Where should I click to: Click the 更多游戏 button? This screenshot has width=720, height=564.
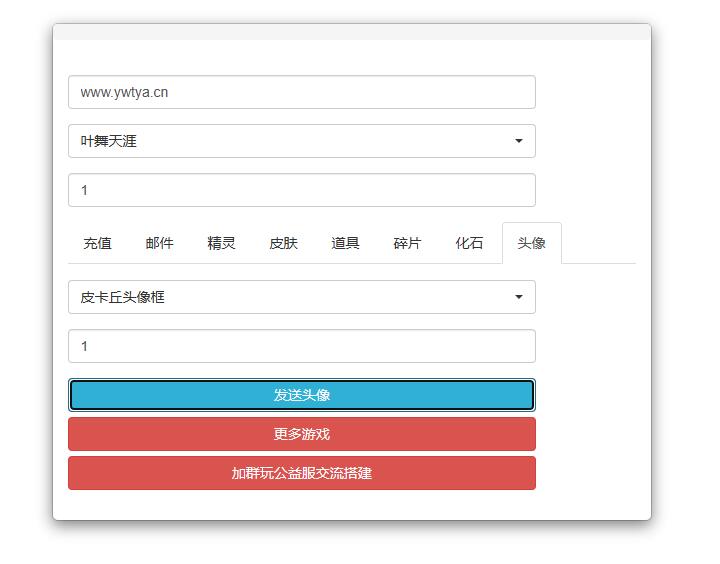[302, 434]
